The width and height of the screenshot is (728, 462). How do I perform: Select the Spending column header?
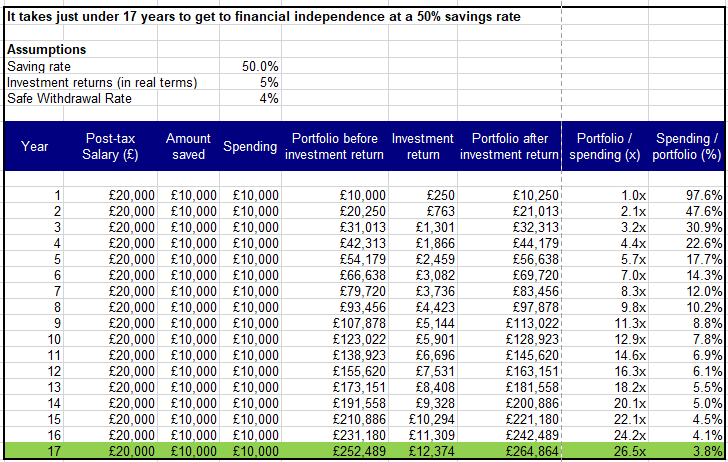[250, 146]
